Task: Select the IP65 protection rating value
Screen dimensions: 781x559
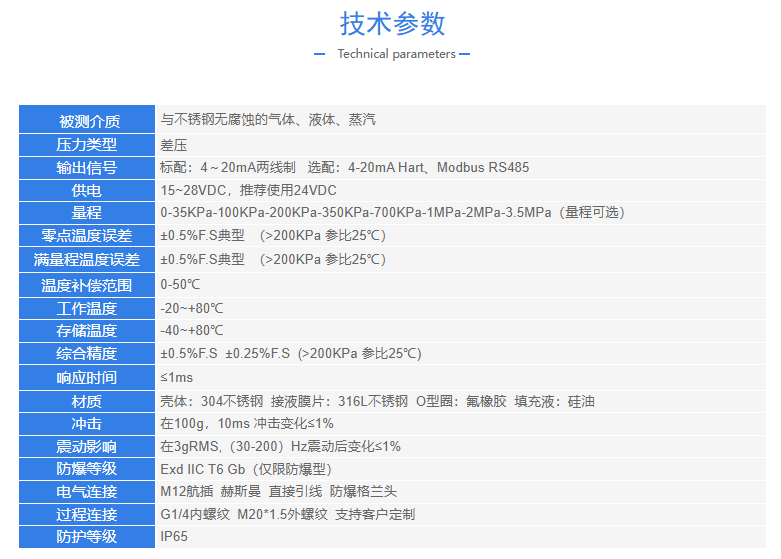Action: coord(174,537)
